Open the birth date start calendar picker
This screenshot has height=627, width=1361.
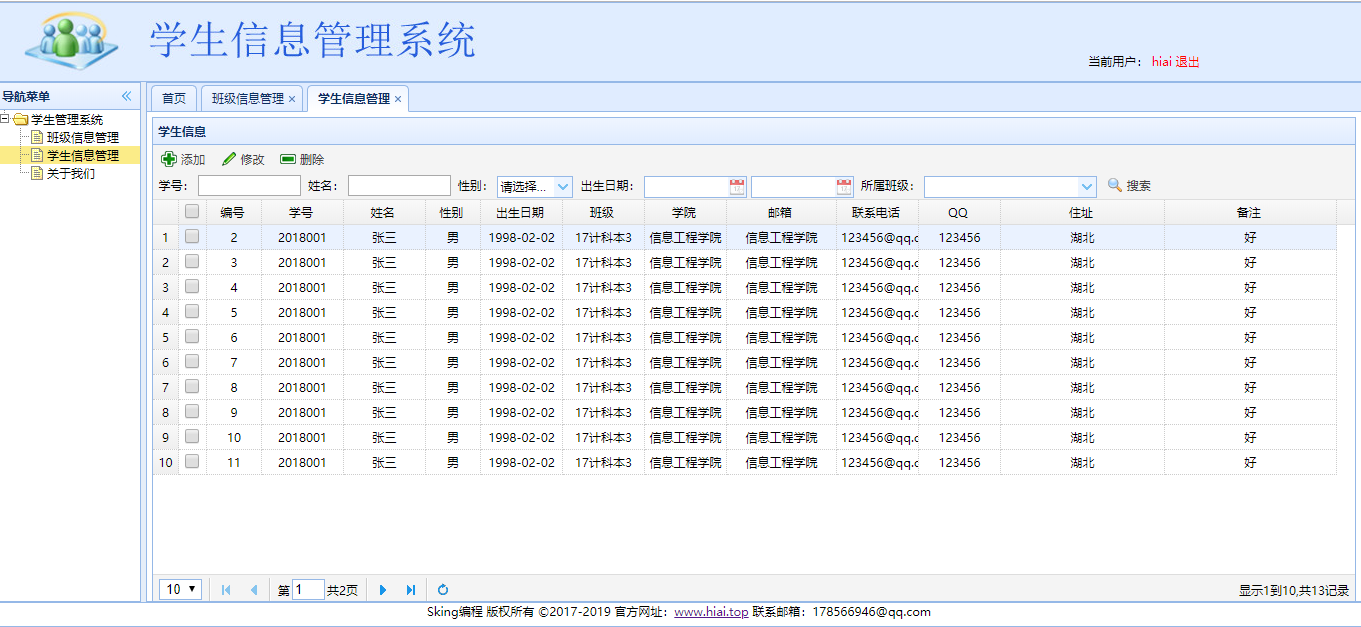(738, 186)
